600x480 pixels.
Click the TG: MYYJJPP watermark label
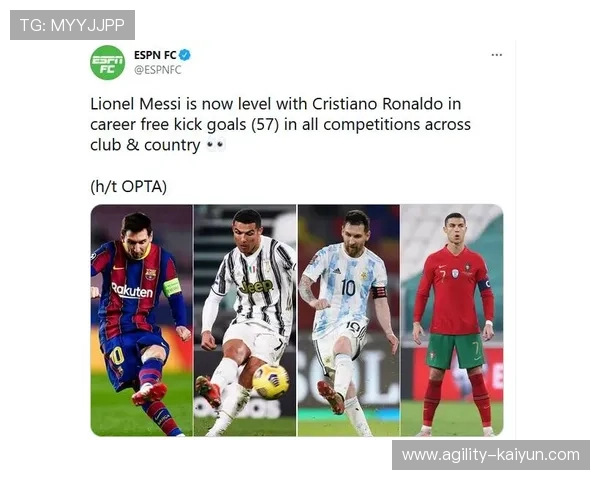coord(72,25)
